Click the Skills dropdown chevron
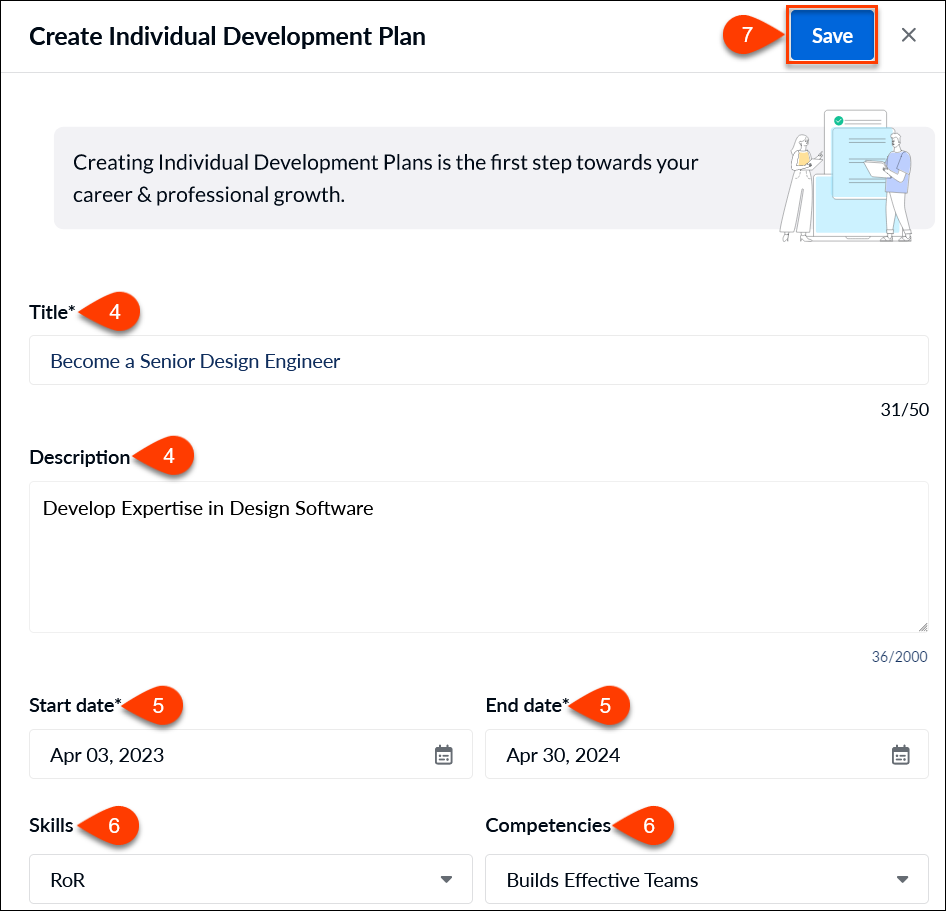 coord(446,879)
